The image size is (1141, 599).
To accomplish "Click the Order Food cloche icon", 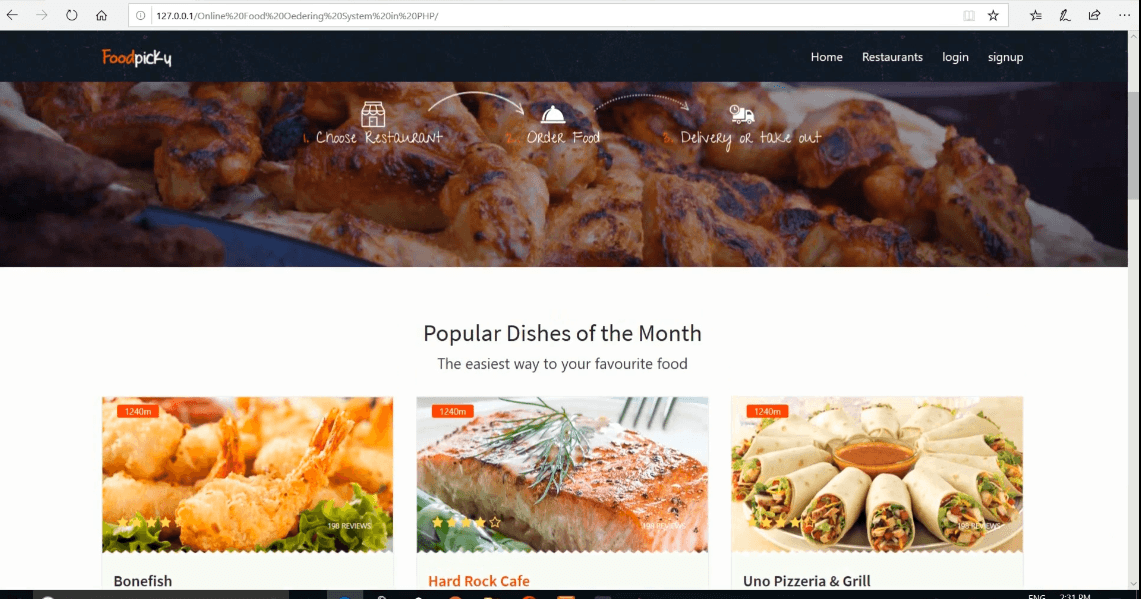I will (x=553, y=114).
